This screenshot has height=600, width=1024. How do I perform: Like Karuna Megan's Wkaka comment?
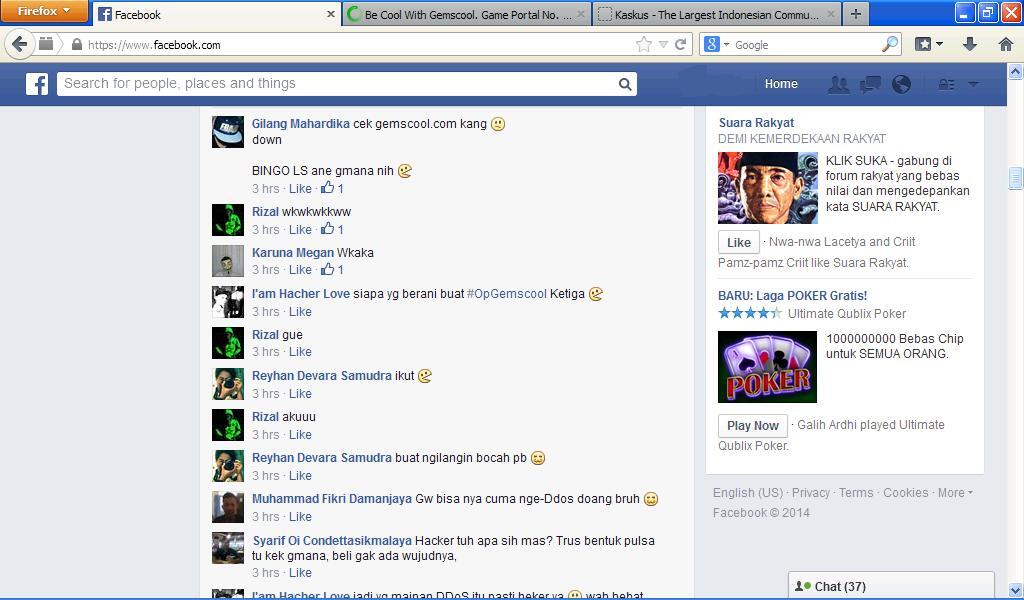pyautogui.click(x=300, y=270)
